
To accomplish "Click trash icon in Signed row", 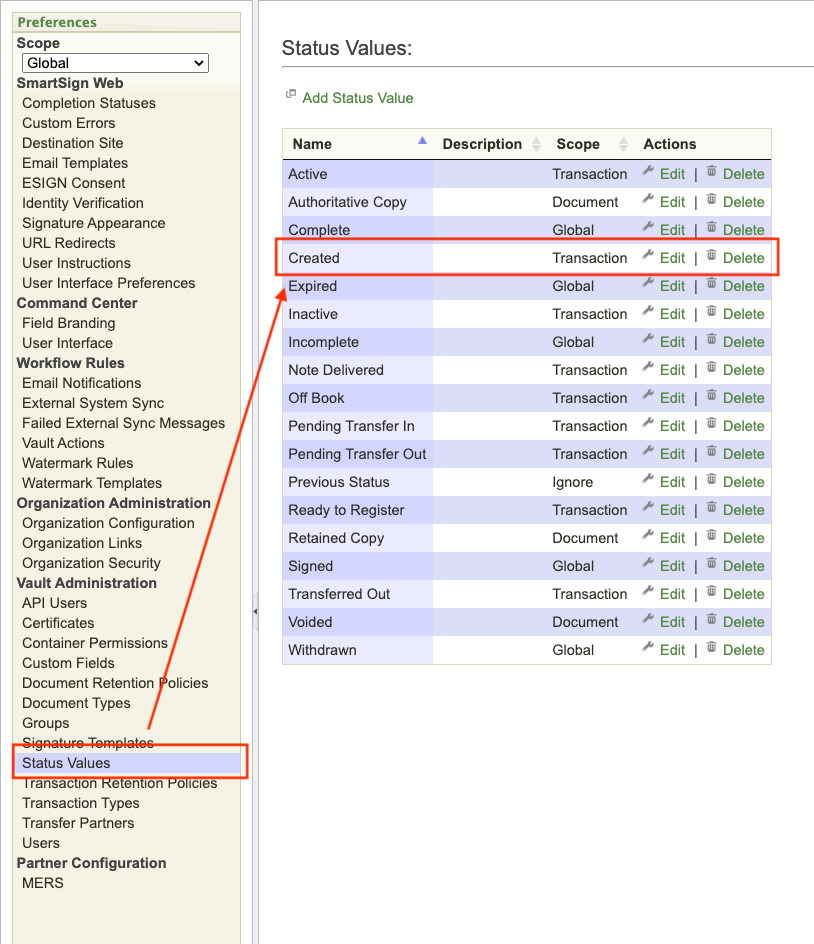I will point(711,562).
